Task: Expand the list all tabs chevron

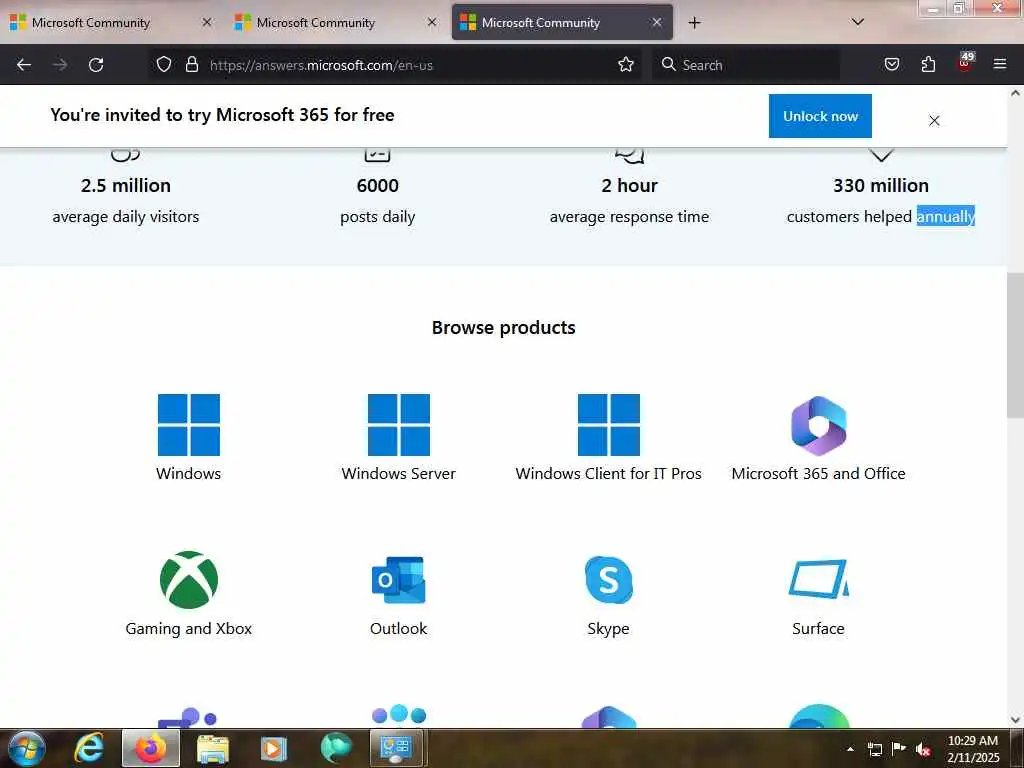Action: coord(857,22)
